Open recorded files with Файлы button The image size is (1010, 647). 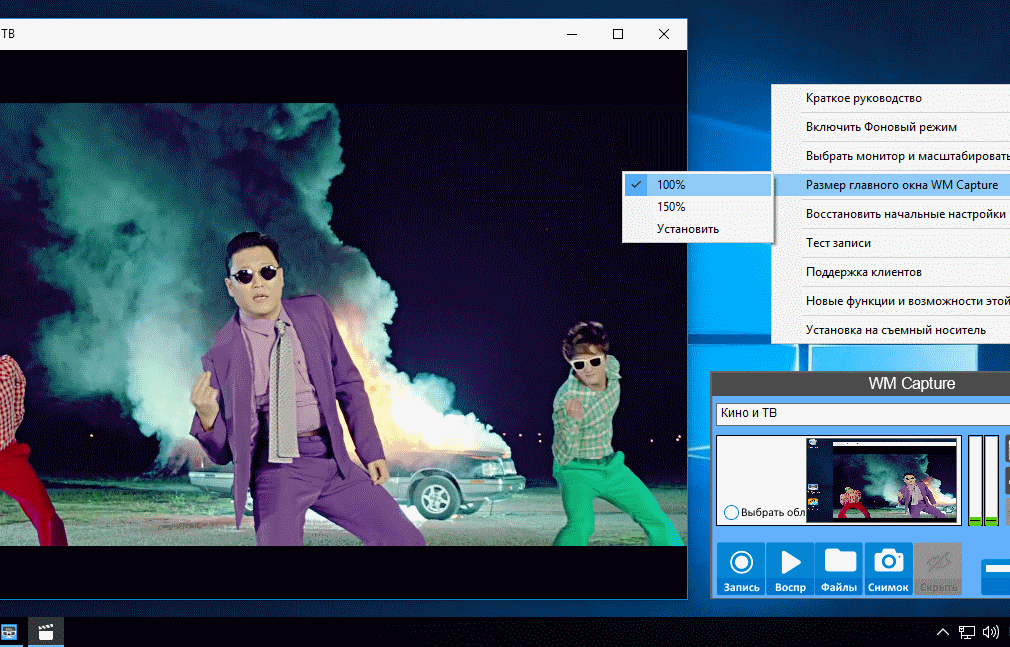(839, 568)
